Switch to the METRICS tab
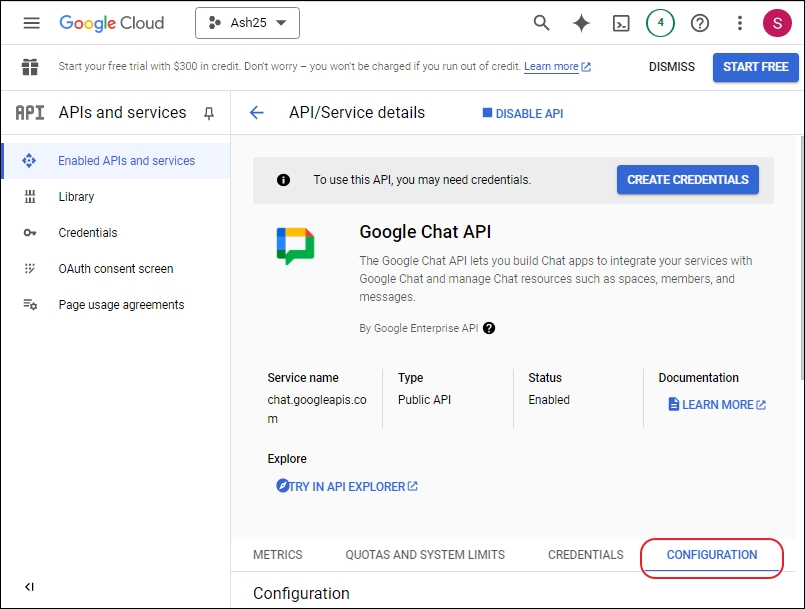This screenshot has width=805, height=609. (x=278, y=555)
